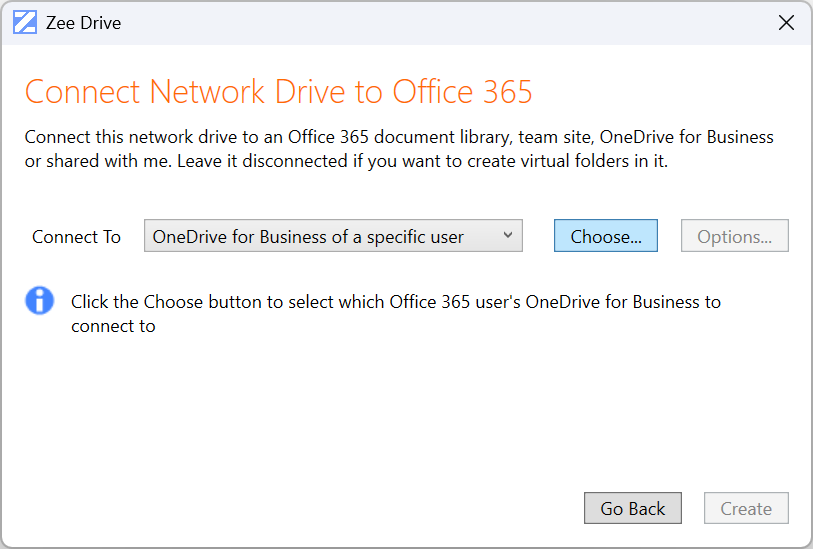This screenshot has width=813, height=549.
Task: Click the greyed-out Options... button
Action: (735, 237)
